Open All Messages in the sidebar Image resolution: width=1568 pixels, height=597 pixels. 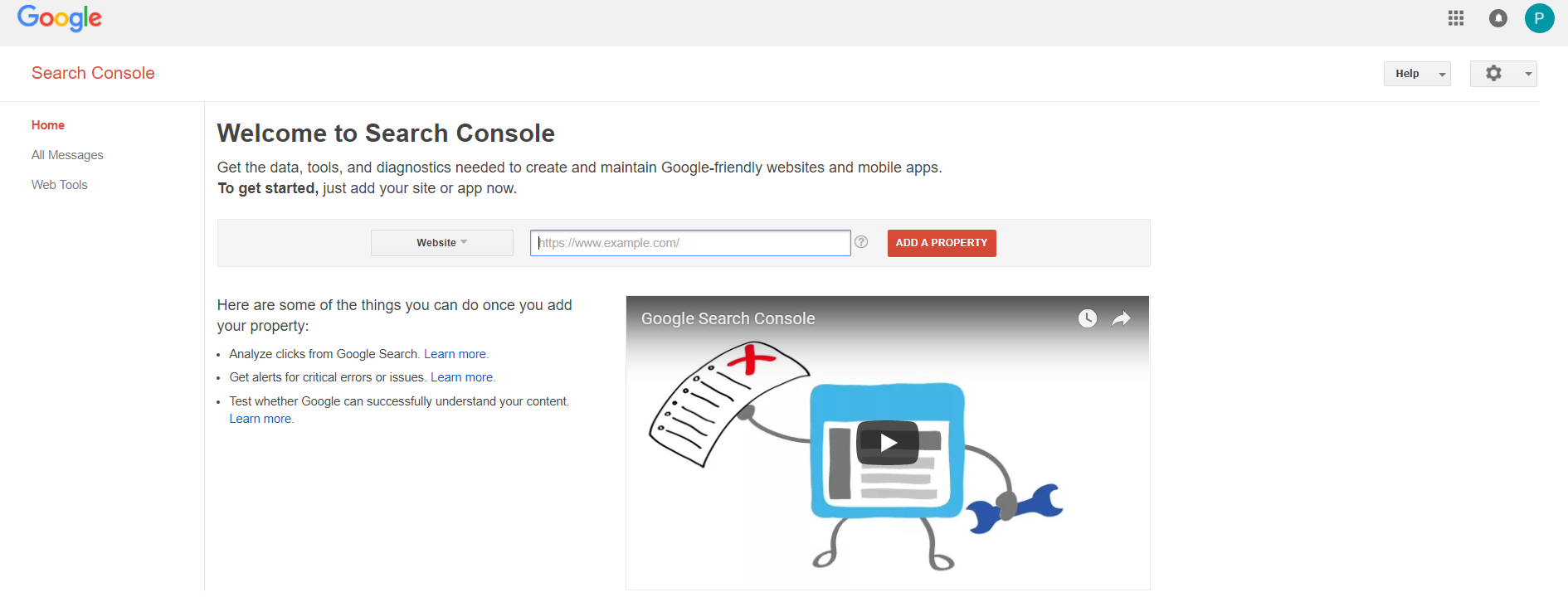(67, 155)
